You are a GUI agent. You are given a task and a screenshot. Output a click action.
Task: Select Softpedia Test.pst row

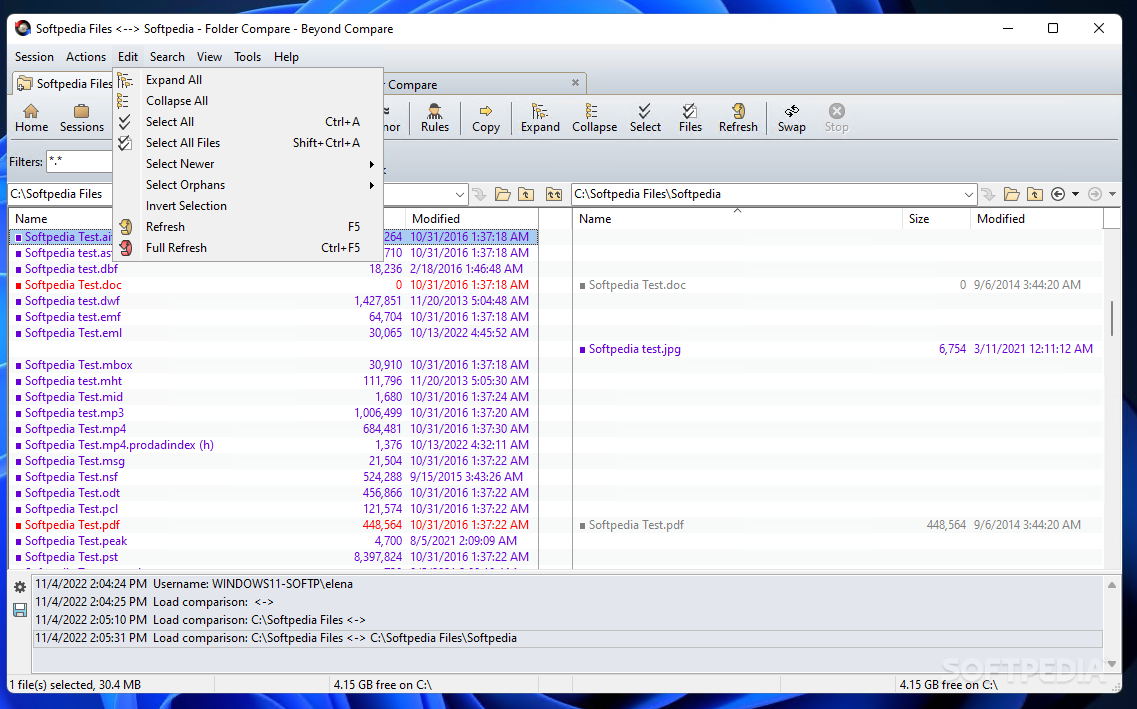click(x=273, y=557)
